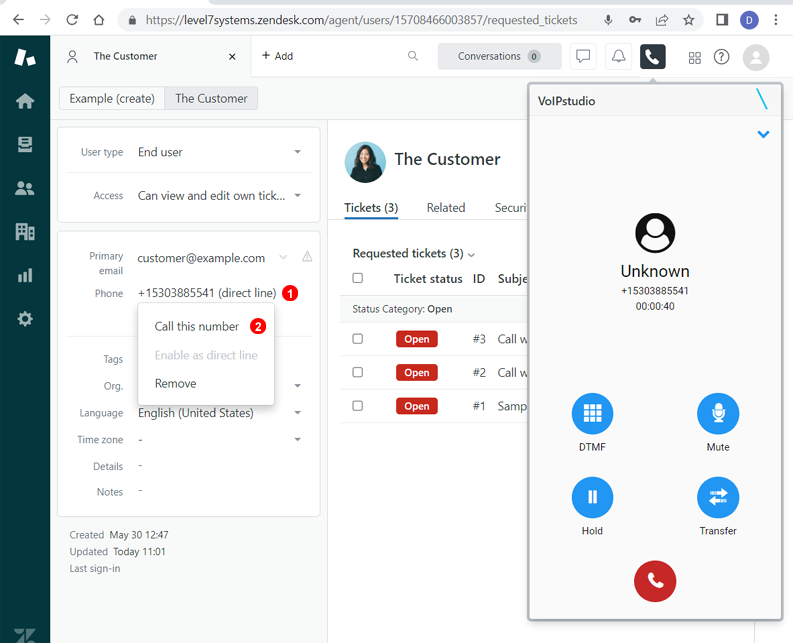Open the chat bubble icon in toolbar
Image resolution: width=793 pixels, height=643 pixels.
click(x=583, y=56)
